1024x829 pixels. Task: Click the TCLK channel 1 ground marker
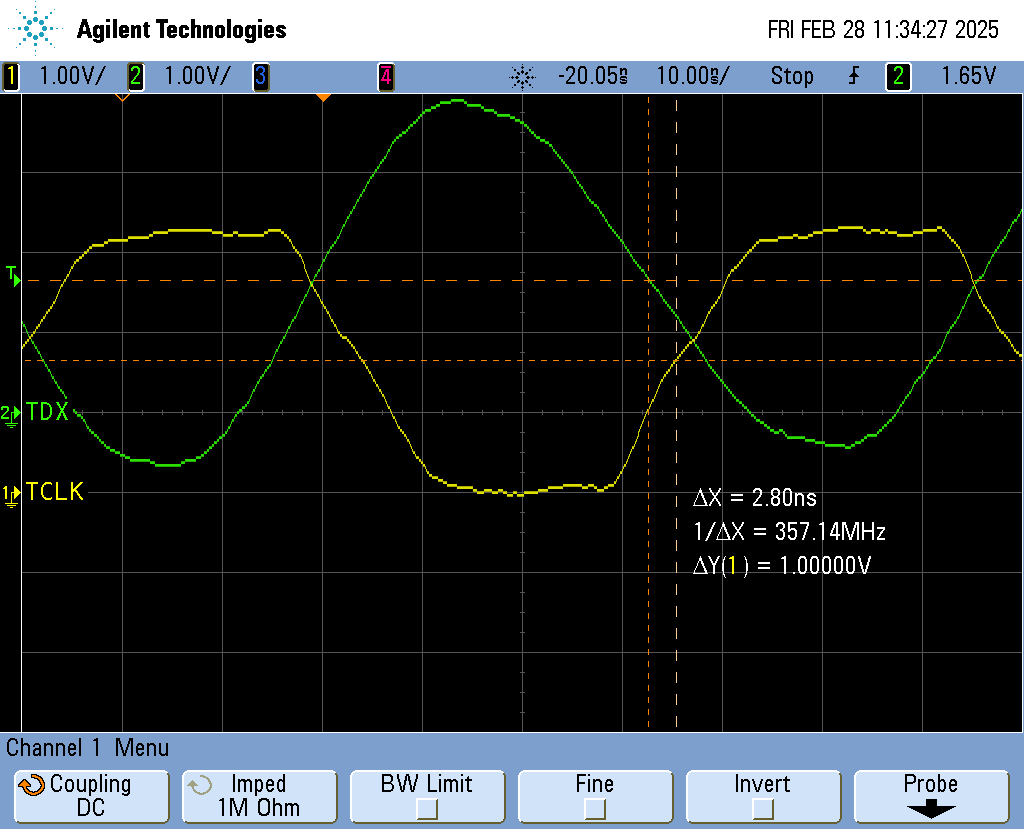point(12,493)
